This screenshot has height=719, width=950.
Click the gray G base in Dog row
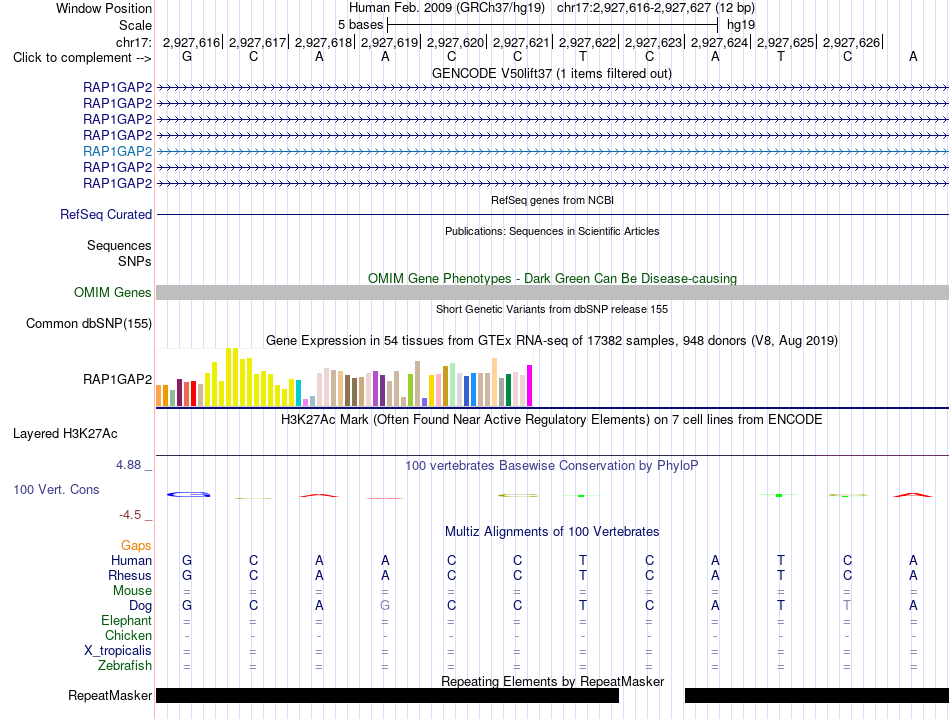(385, 605)
